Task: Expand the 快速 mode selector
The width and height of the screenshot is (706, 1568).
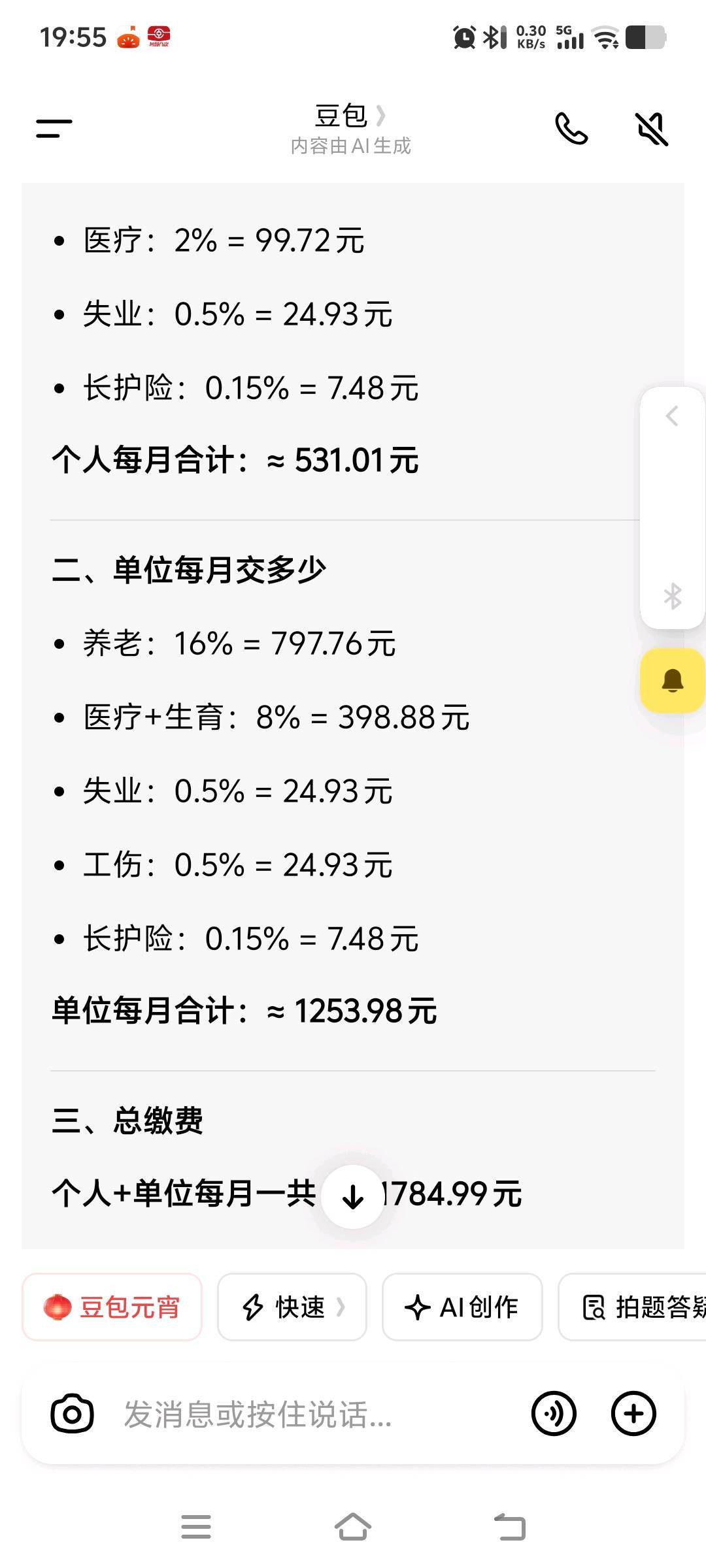Action: pos(292,1307)
